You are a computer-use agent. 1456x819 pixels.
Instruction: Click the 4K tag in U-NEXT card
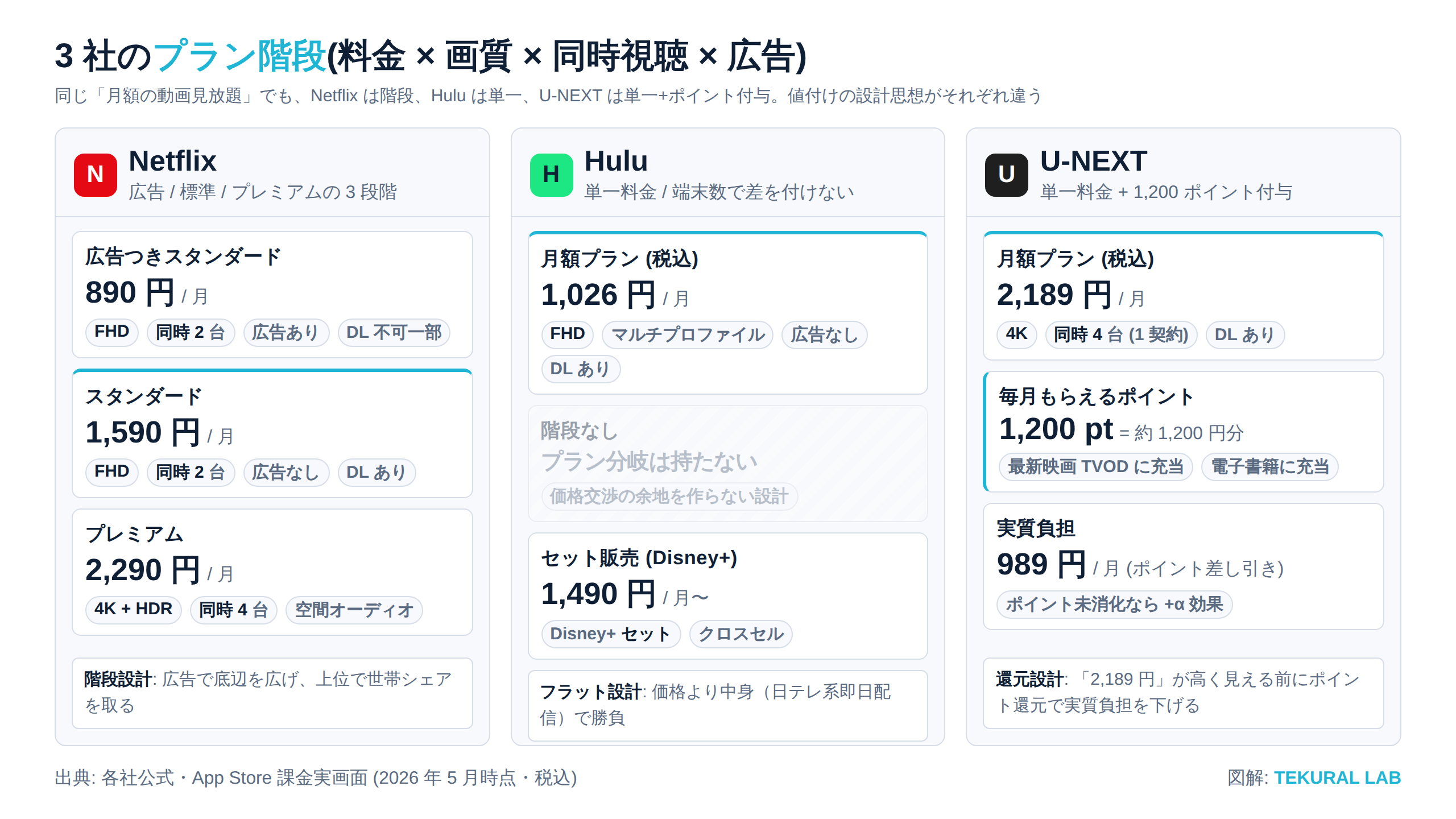(1016, 334)
